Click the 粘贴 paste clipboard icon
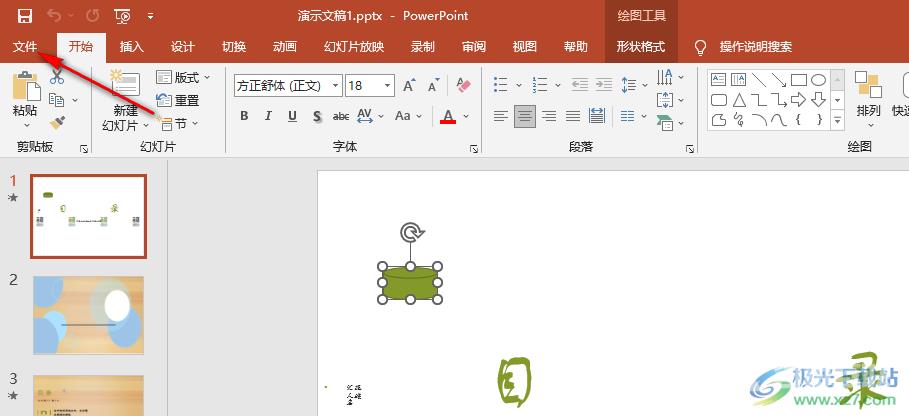This screenshot has width=909, height=416. [x=27, y=86]
